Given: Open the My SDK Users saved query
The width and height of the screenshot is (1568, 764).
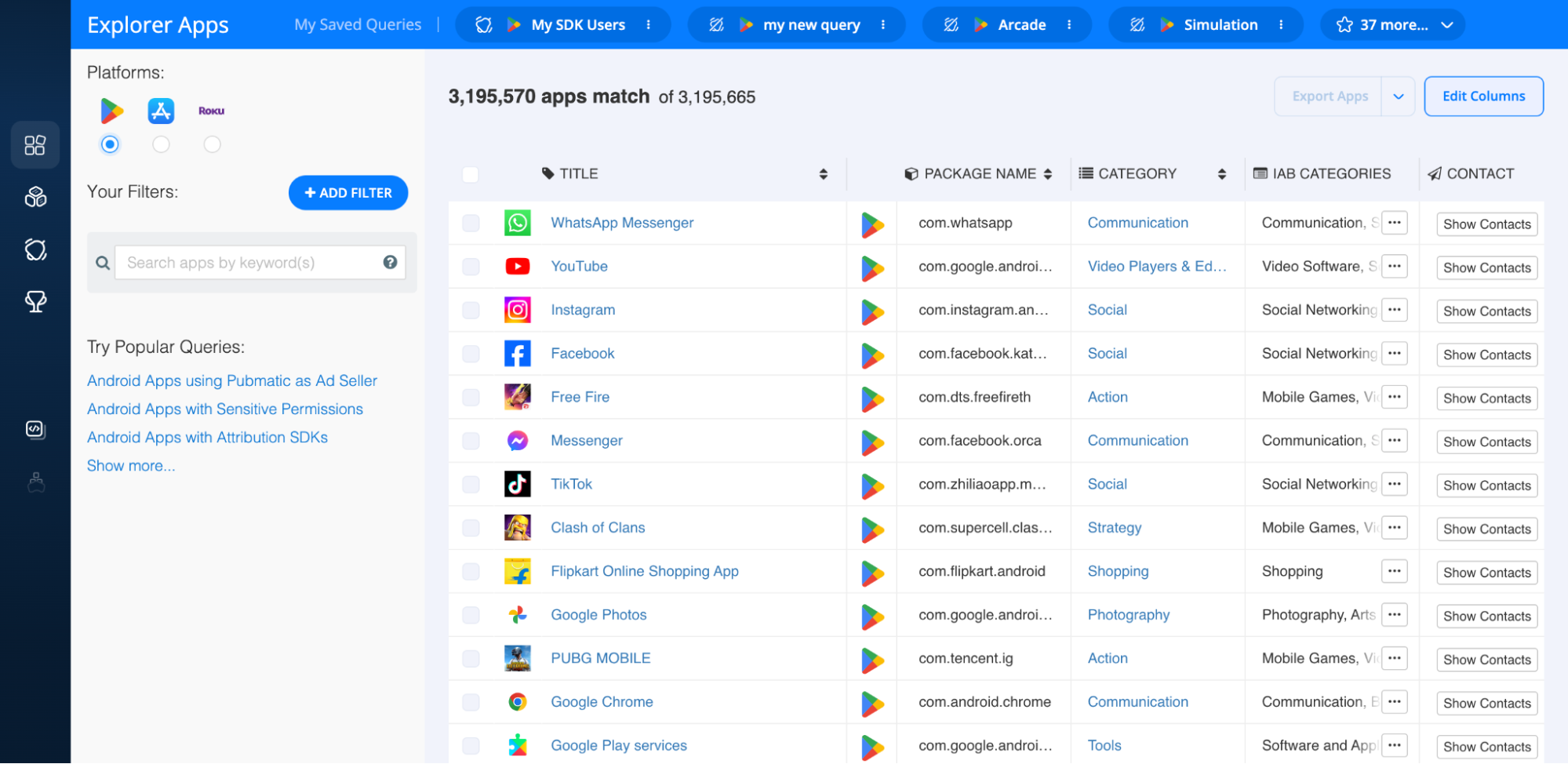Looking at the screenshot, I should [x=578, y=25].
